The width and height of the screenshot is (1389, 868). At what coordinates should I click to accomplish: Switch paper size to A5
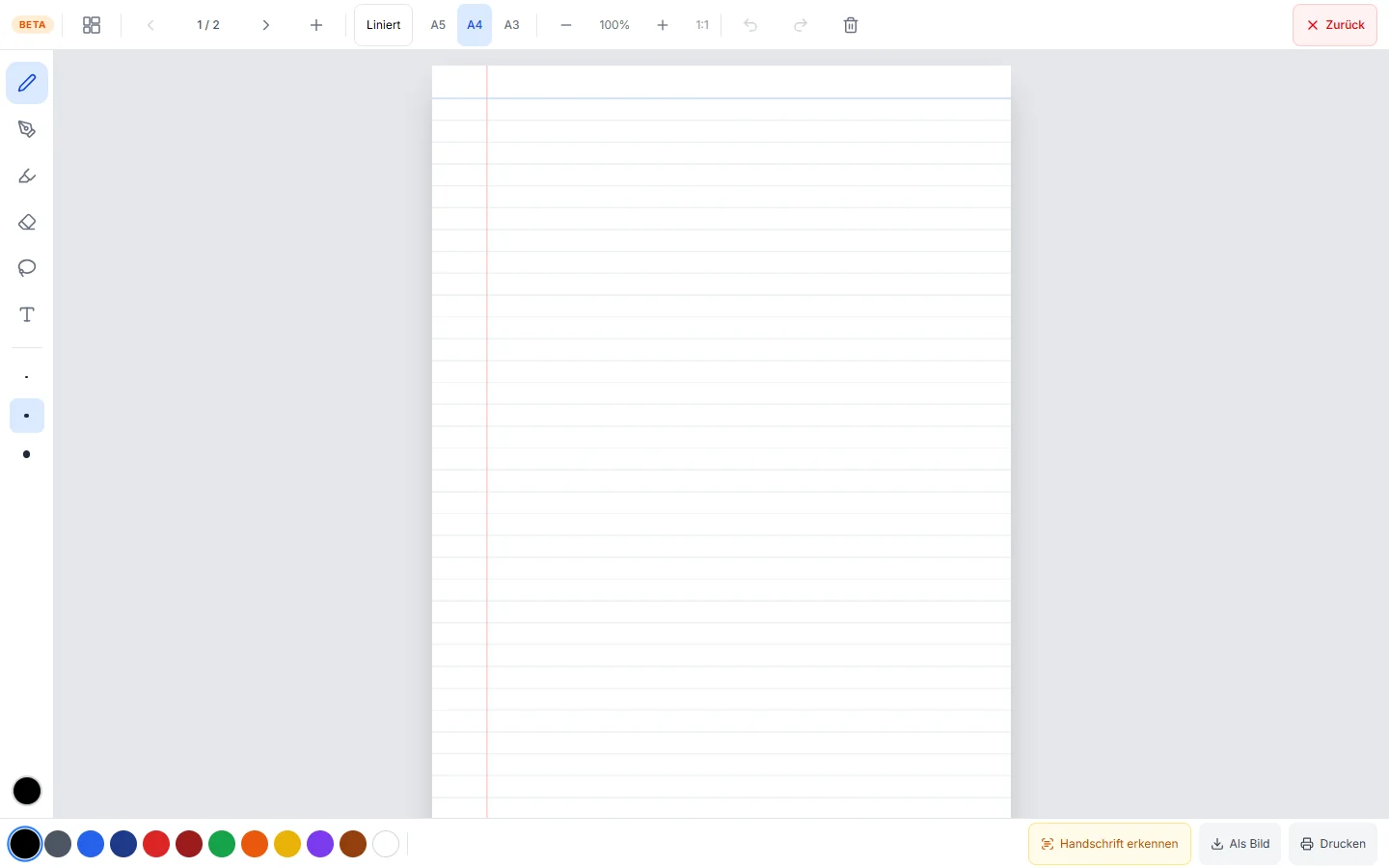coord(438,25)
